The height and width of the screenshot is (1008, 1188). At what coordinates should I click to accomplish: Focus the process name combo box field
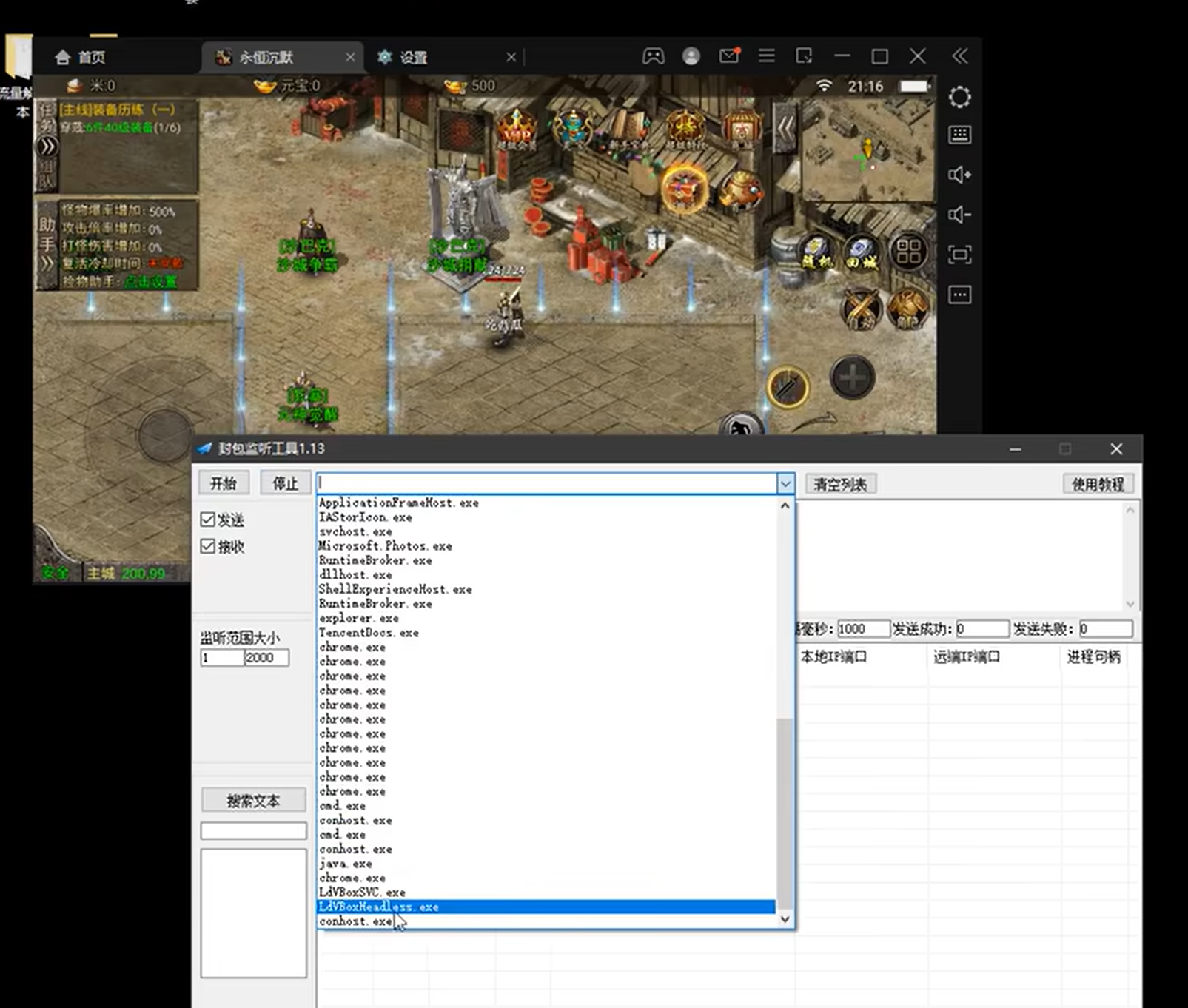click(x=547, y=483)
